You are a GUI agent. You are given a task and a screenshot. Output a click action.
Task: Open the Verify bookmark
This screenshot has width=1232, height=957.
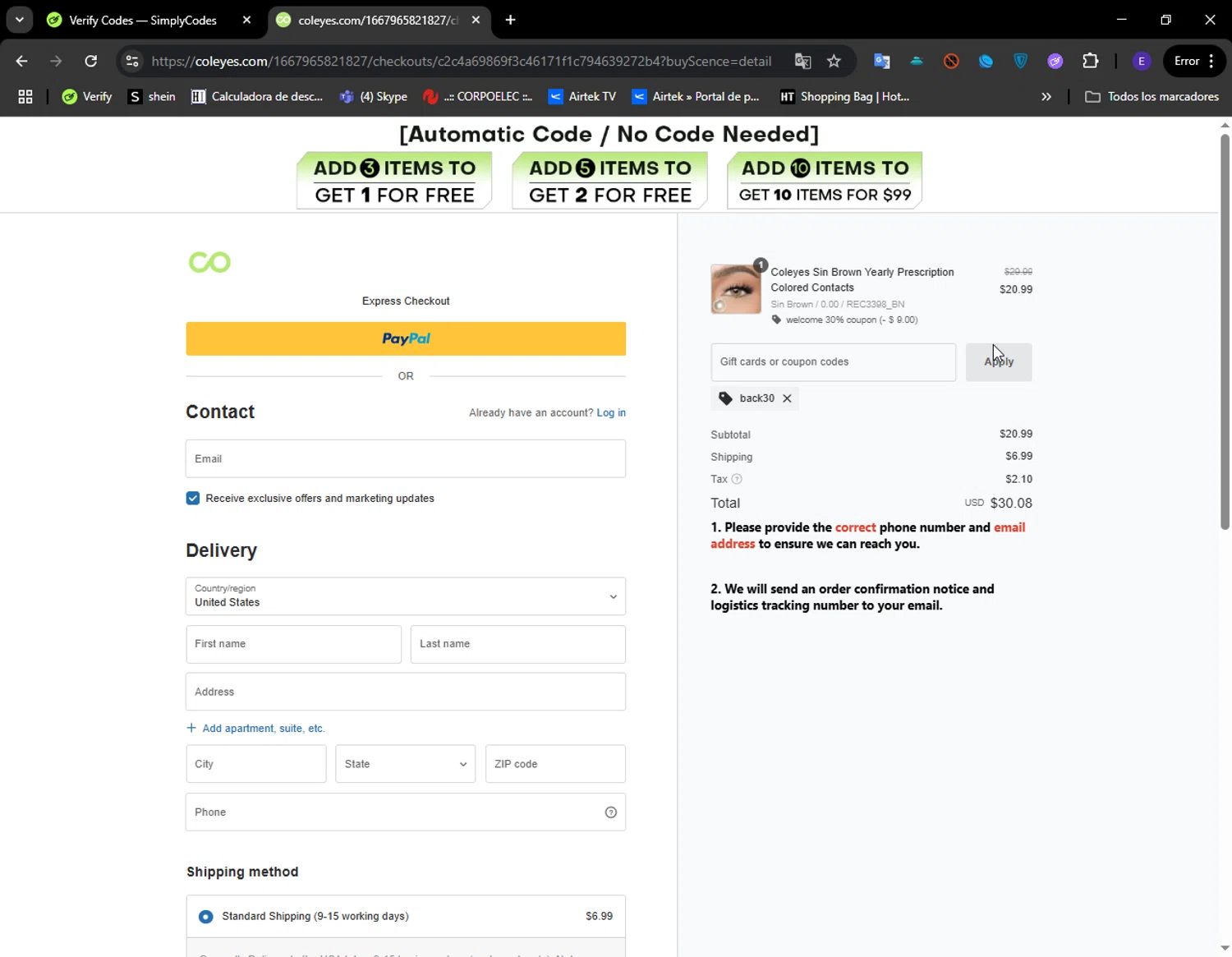[87, 97]
